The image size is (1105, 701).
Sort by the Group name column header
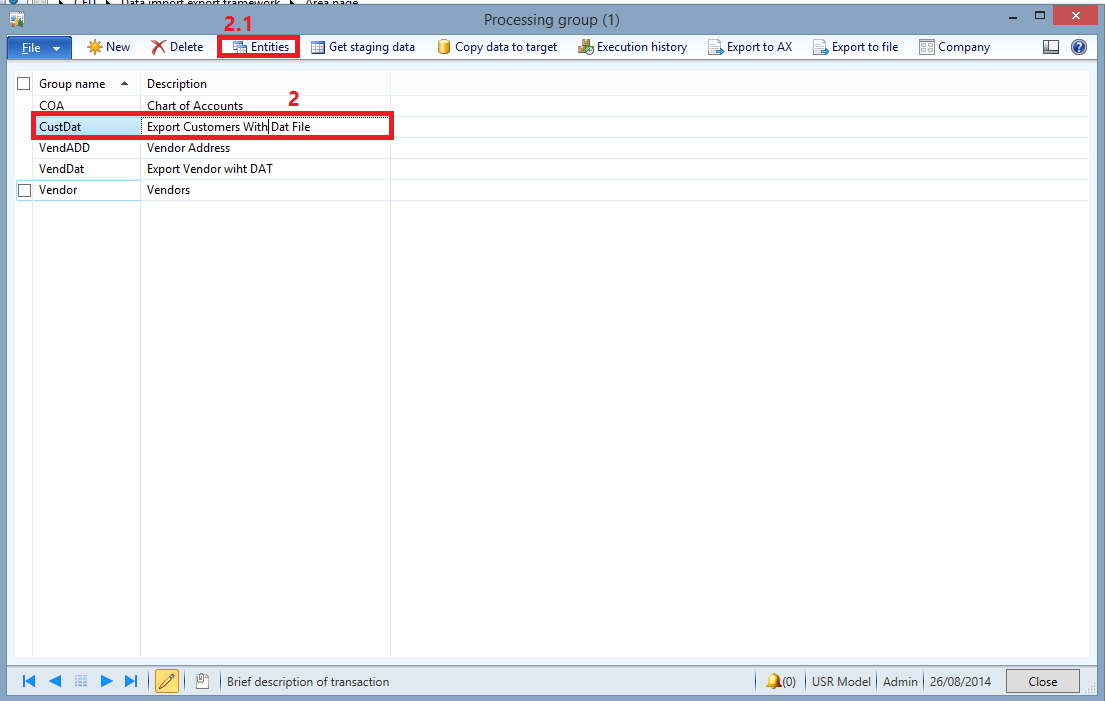coord(72,84)
